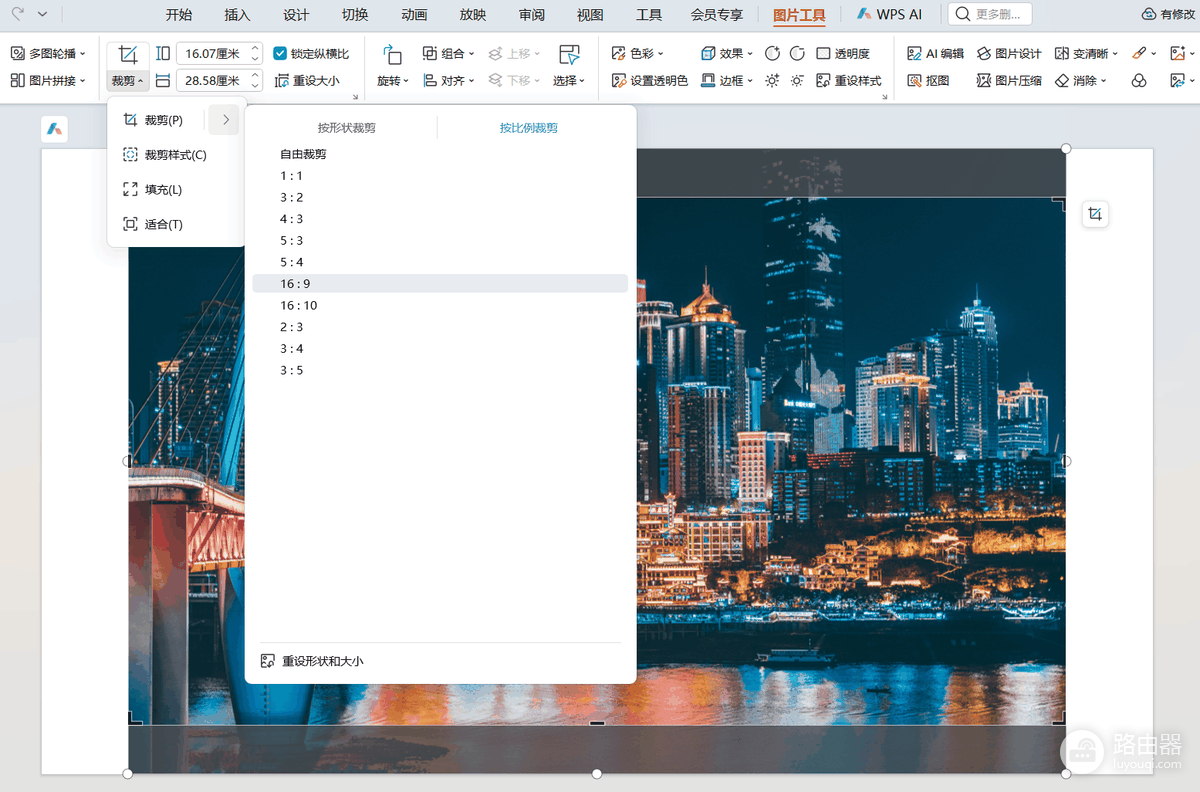Open the AI 编辑 tool
Screen dimensions: 1200x792
click(935, 53)
